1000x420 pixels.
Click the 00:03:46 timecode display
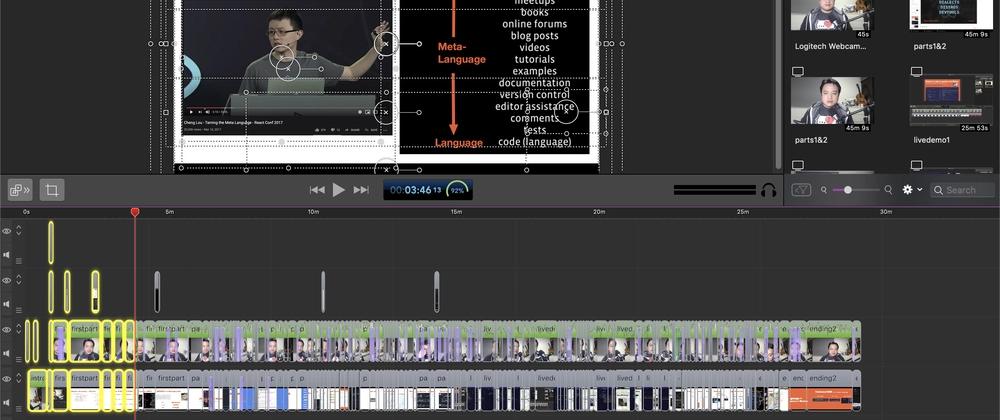tap(416, 190)
